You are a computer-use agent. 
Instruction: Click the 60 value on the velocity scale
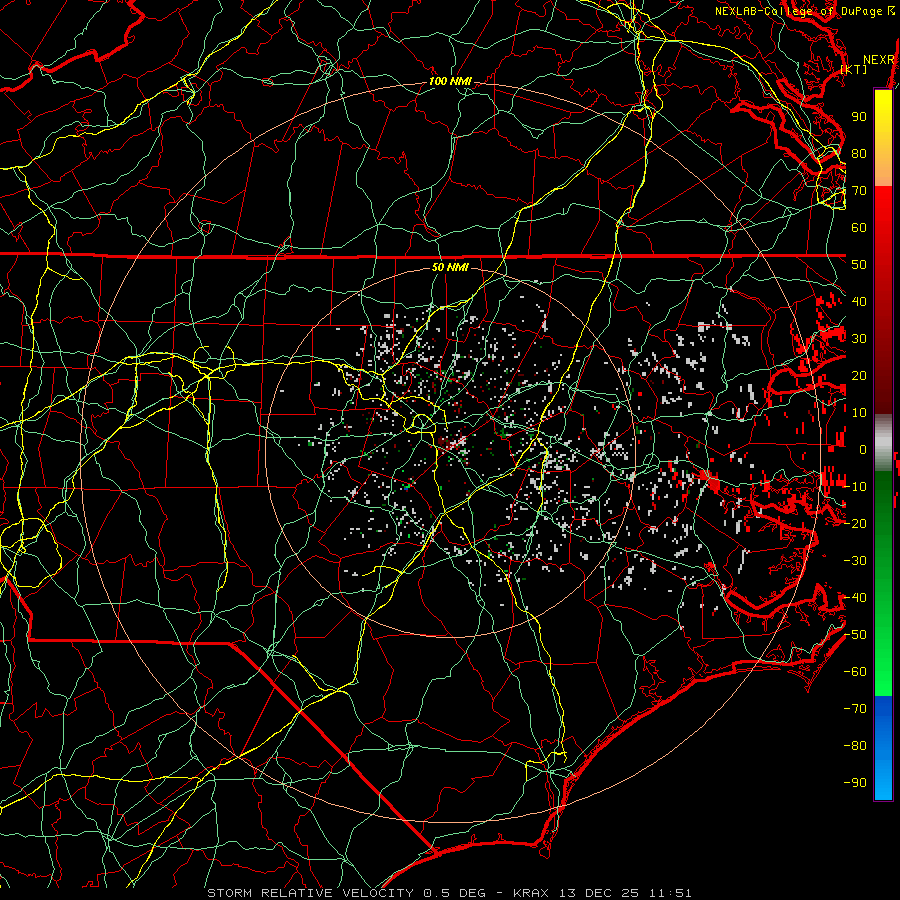click(859, 228)
